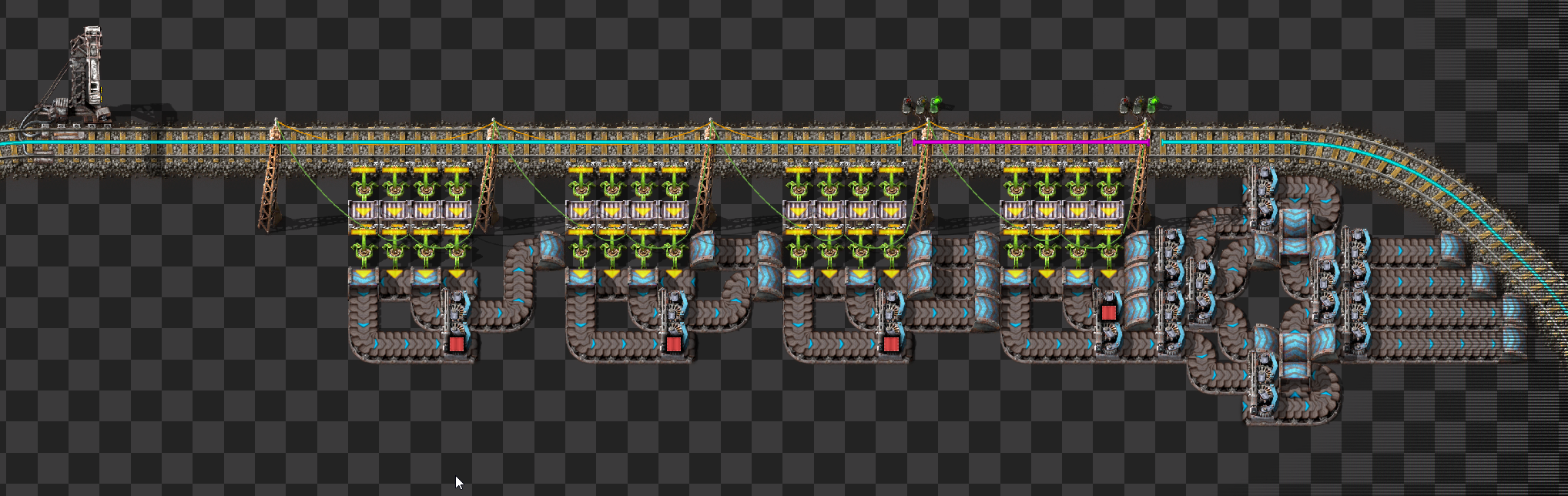This screenshot has height=496, width=1568.
Task: Select the electric pole below the left rail signal
Action: (924, 175)
